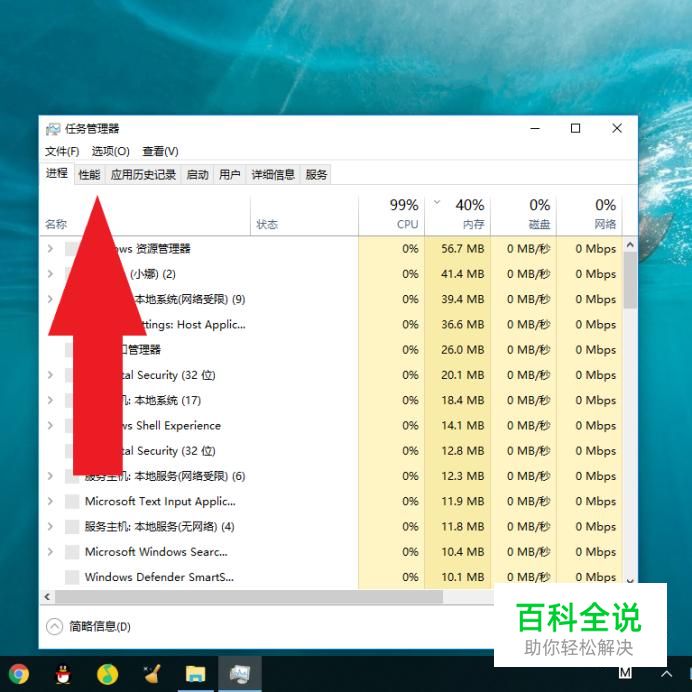
Task: Switch to the 应用历史记录 tab
Action: pos(143,175)
